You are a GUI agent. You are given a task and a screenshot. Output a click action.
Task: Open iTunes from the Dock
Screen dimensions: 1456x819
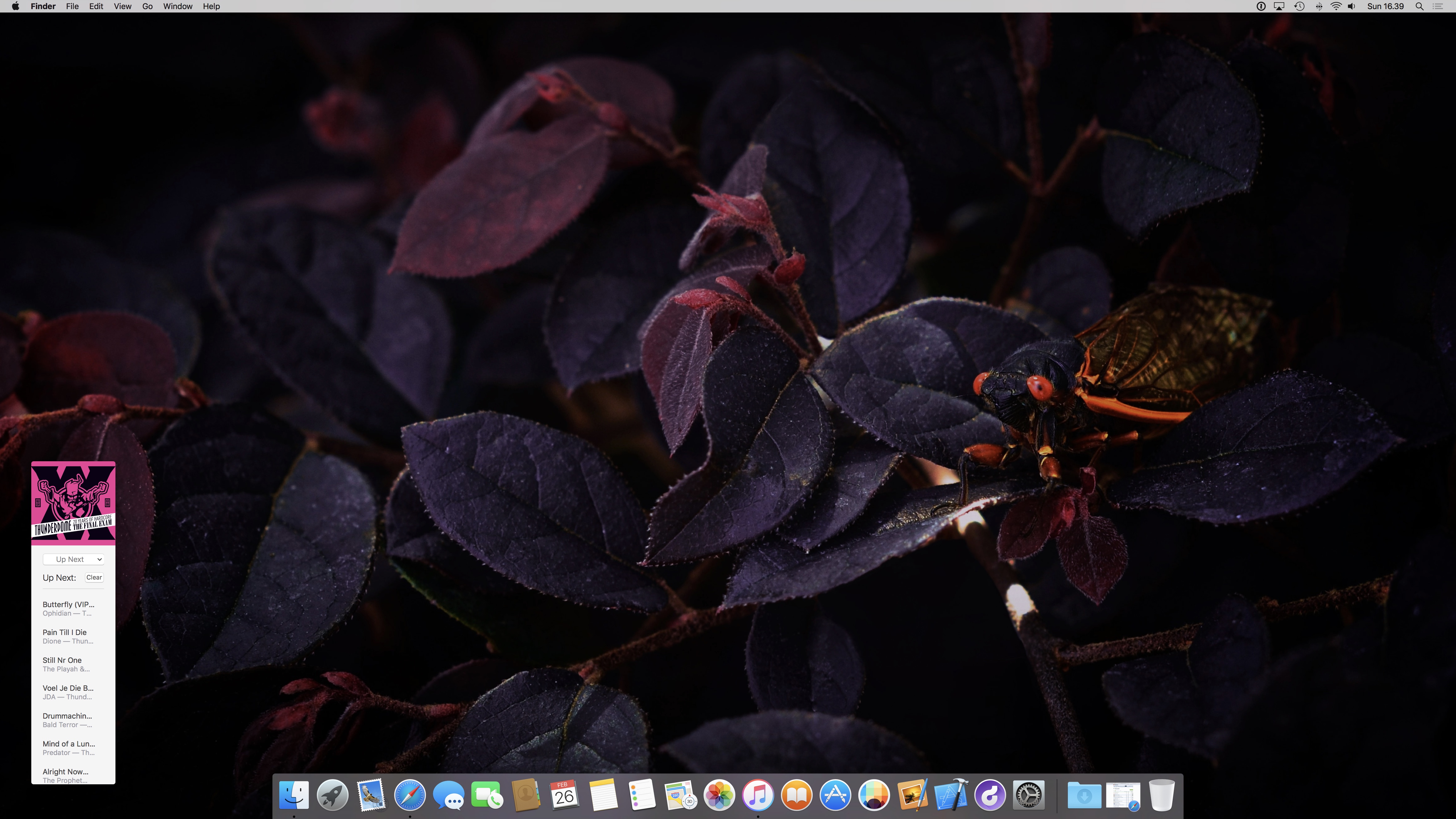757,795
